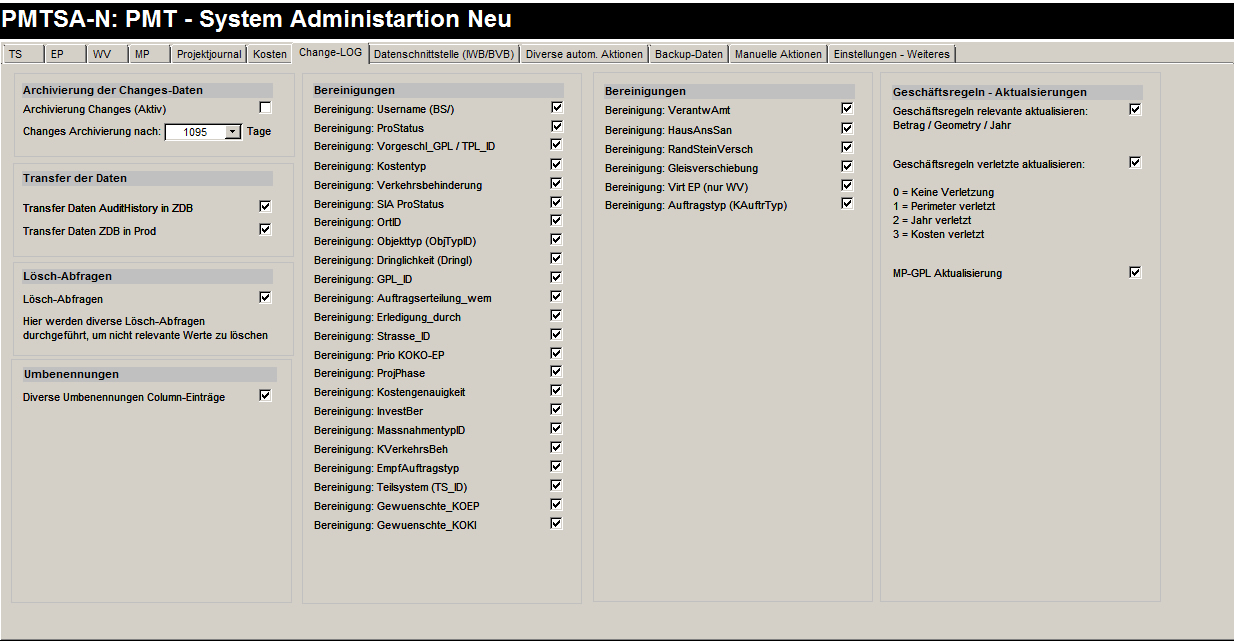Toggle Bereinigung: Gleisverschiebung checkbox
The width and height of the screenshot is (1234, 643).
click(847, 166)
